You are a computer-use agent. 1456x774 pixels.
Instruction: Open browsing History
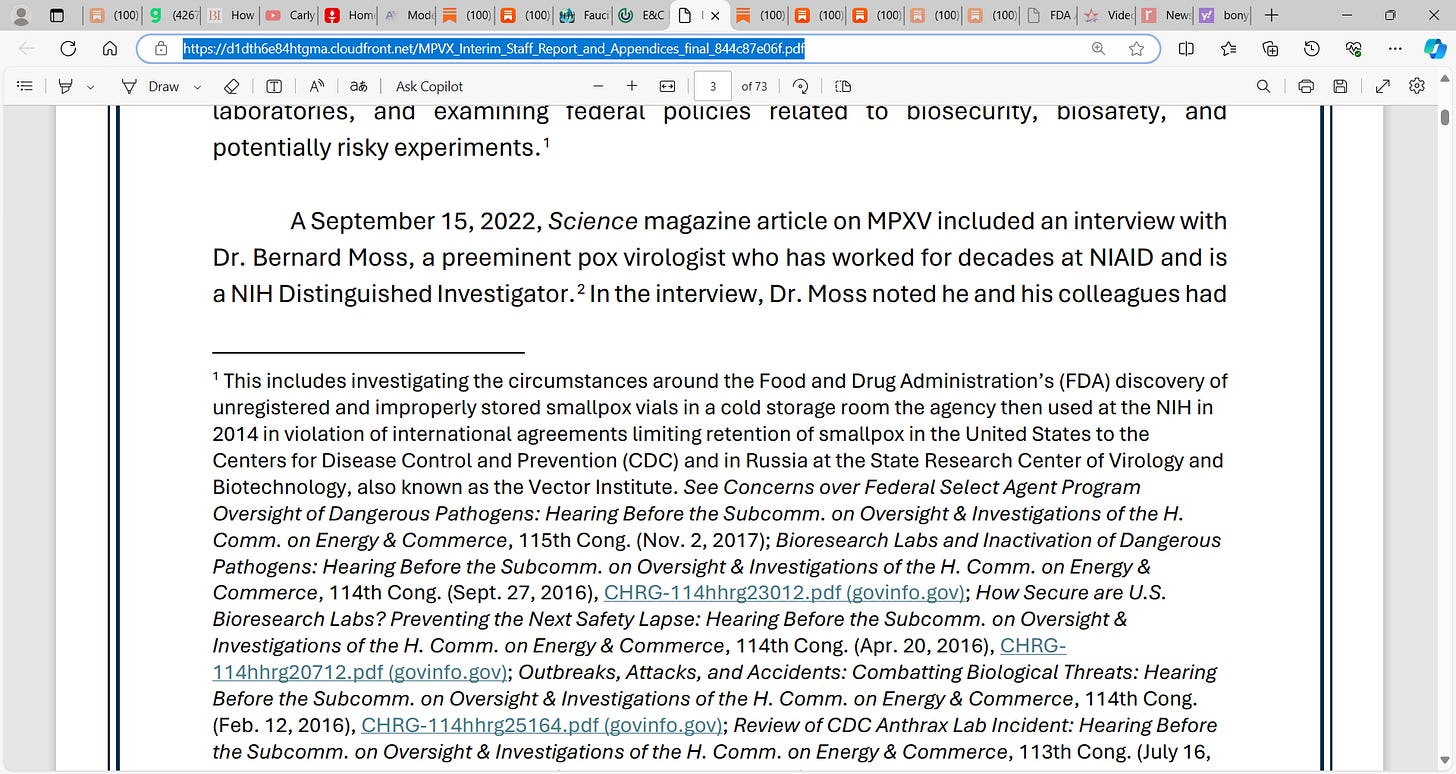(x=1312, y=48)
